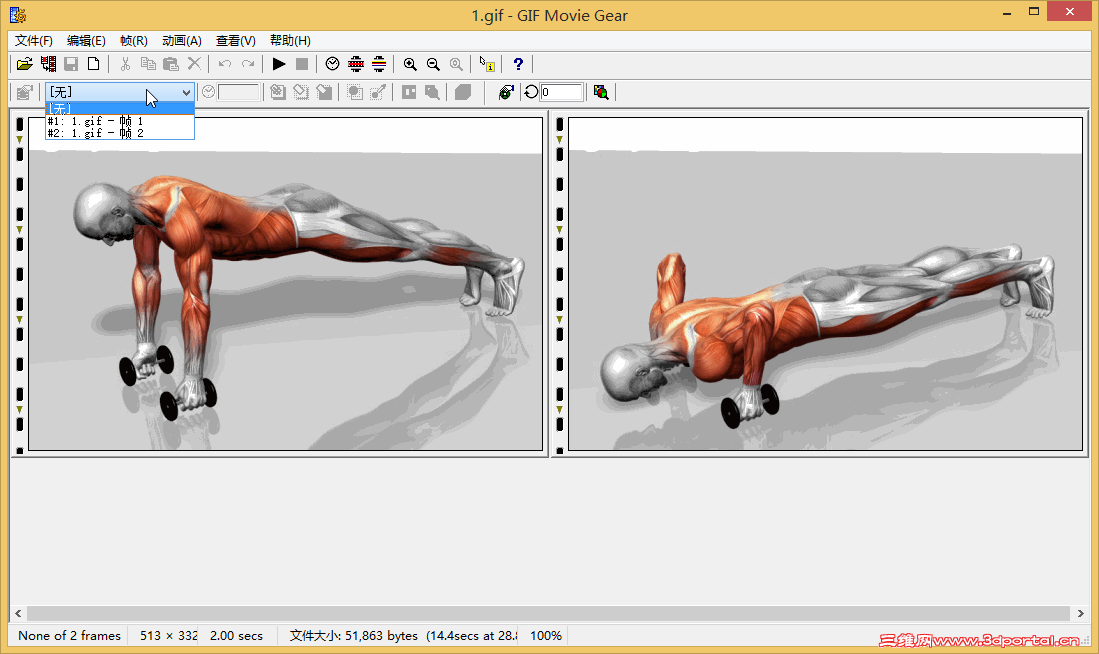This screenshot has height=654, width=1099.
Task: Click the clock timing icon
Action: [x=332, y=64]
